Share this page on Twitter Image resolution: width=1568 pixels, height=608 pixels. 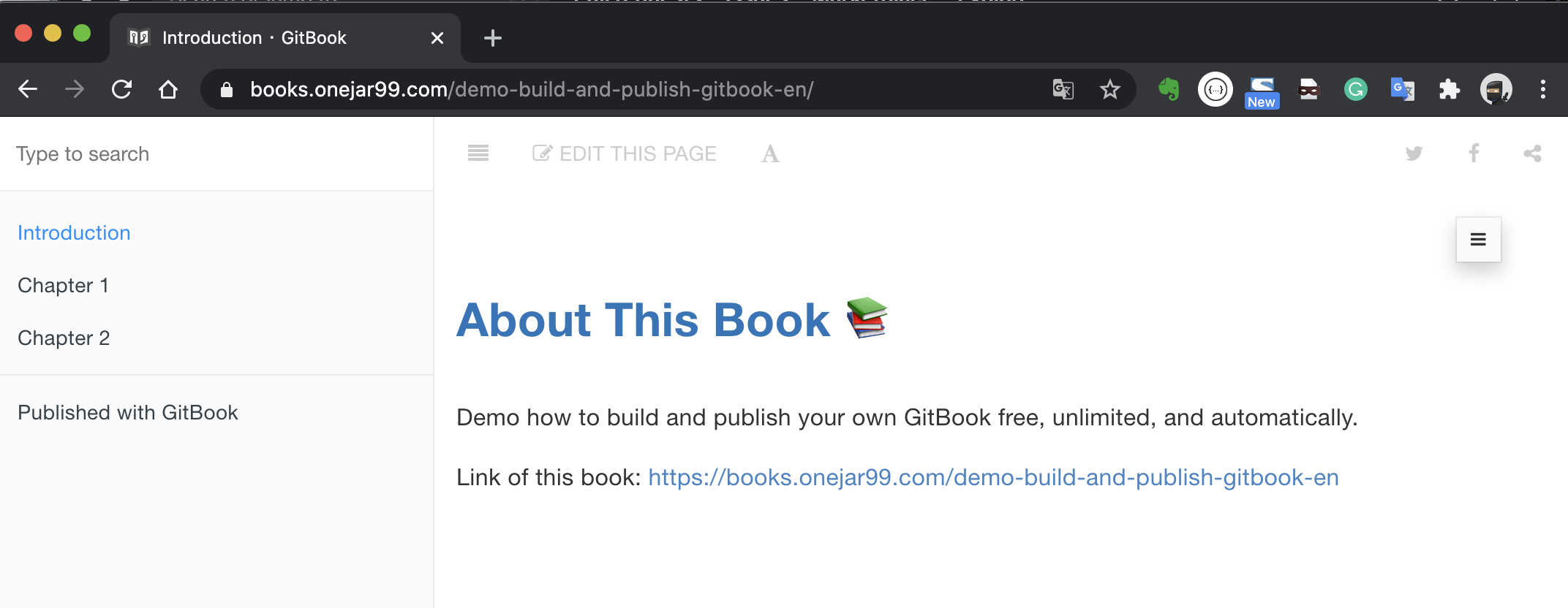pyautogui.click(x=1414, y=153)
